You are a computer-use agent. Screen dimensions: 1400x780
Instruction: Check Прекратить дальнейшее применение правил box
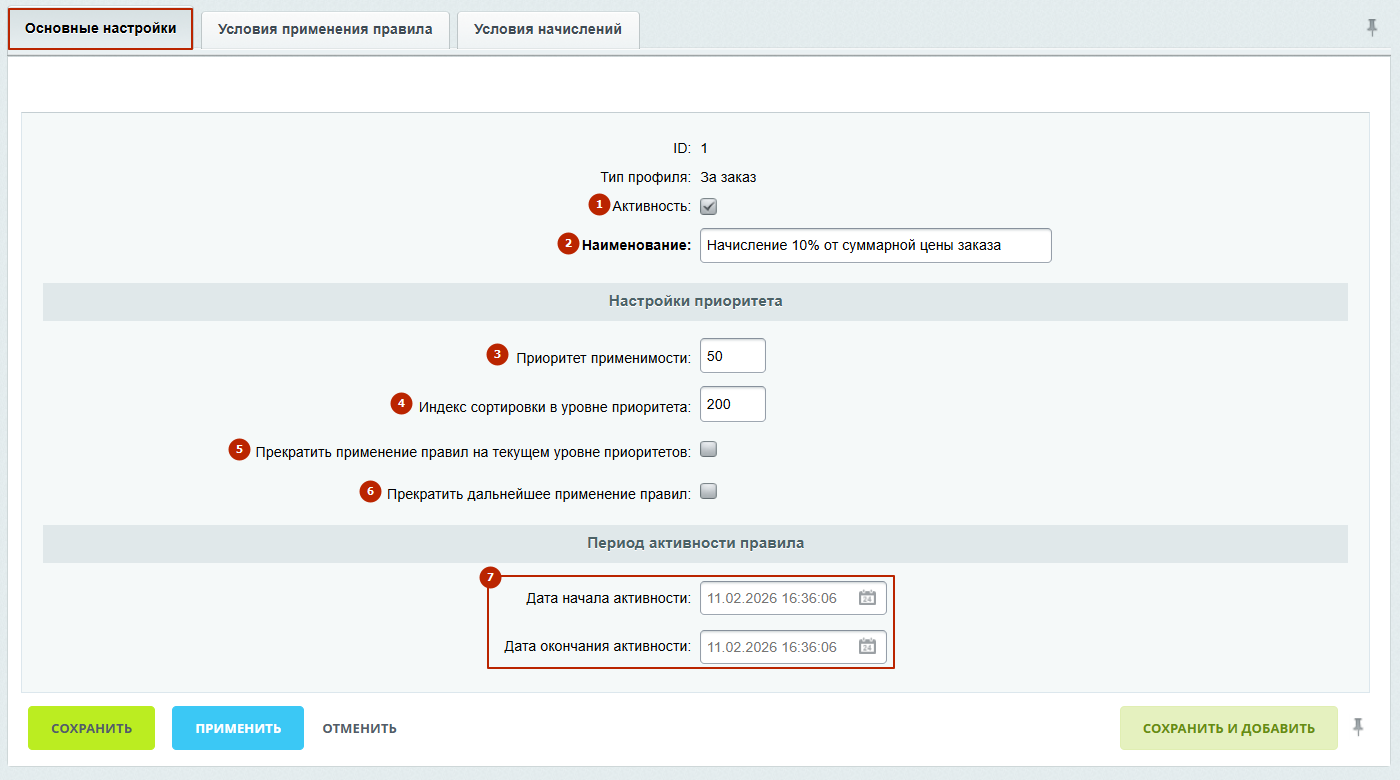pyautogui.click(x=709, y=492)
